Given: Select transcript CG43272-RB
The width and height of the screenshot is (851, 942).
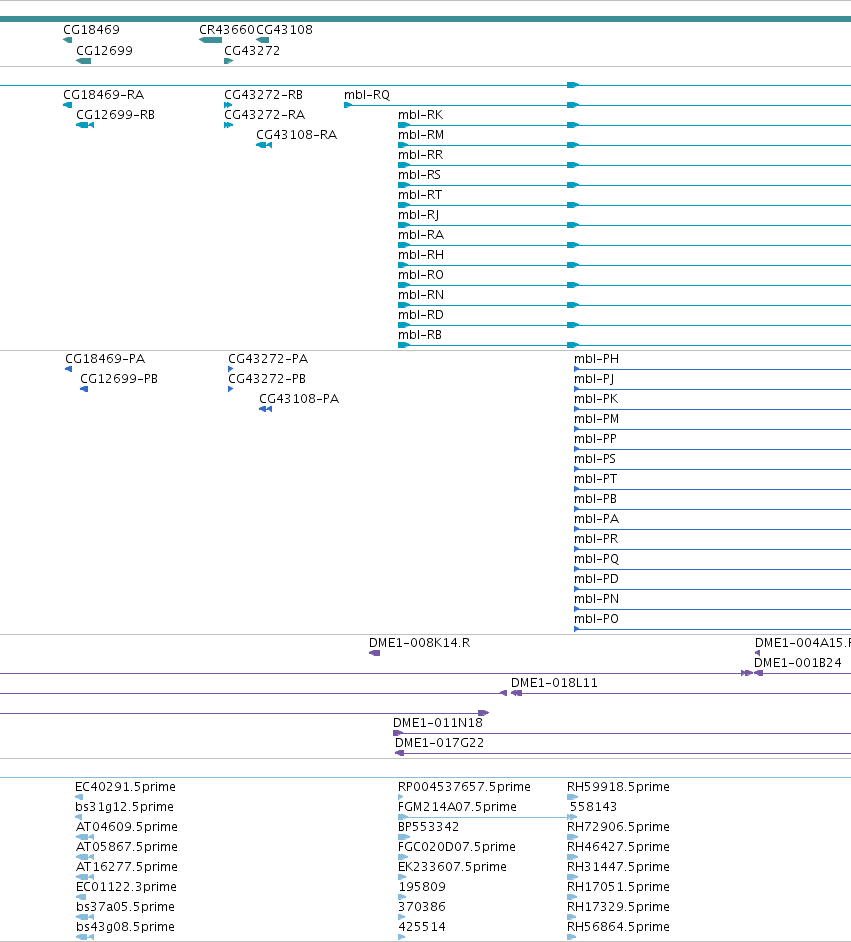Looking at the screenshot, I should click(x=264, y=94).
